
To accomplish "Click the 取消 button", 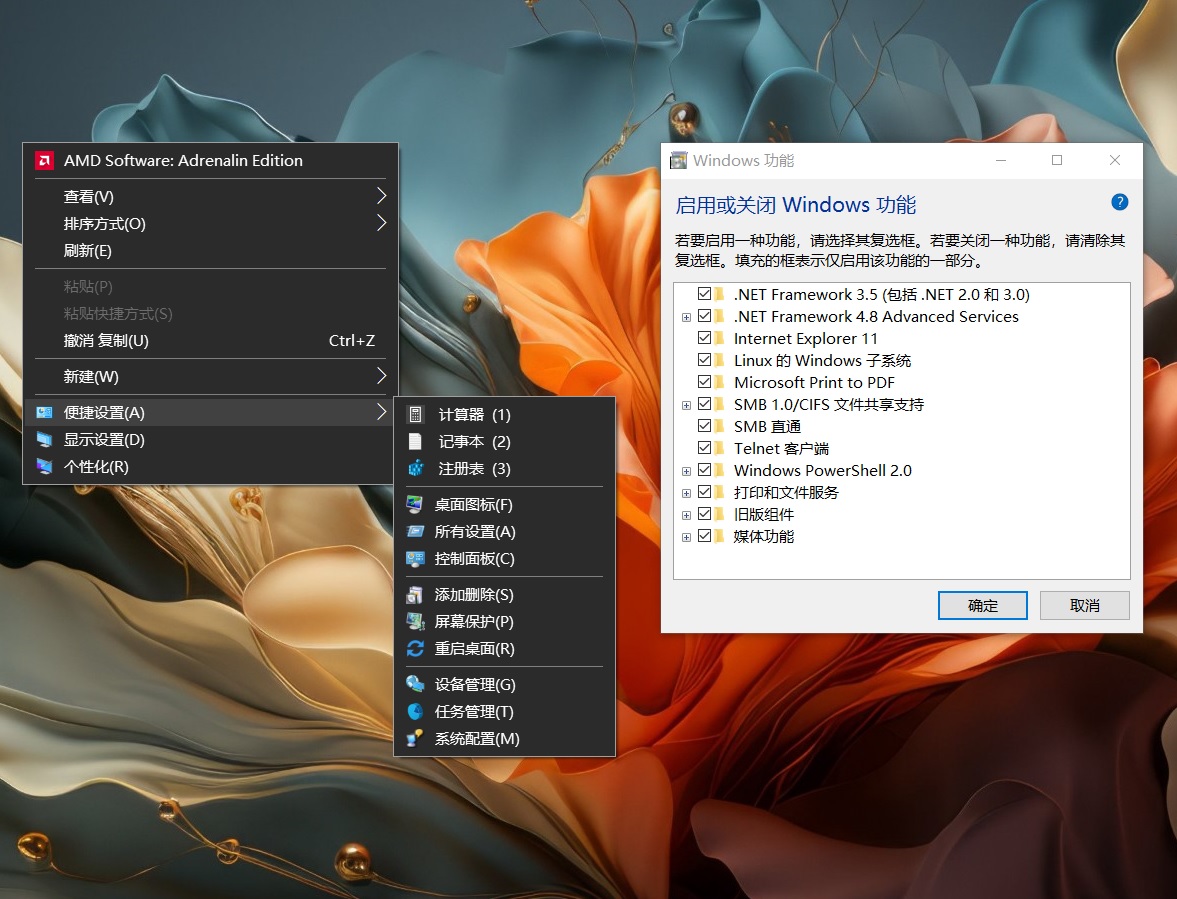I will (x=1085, y=606).
